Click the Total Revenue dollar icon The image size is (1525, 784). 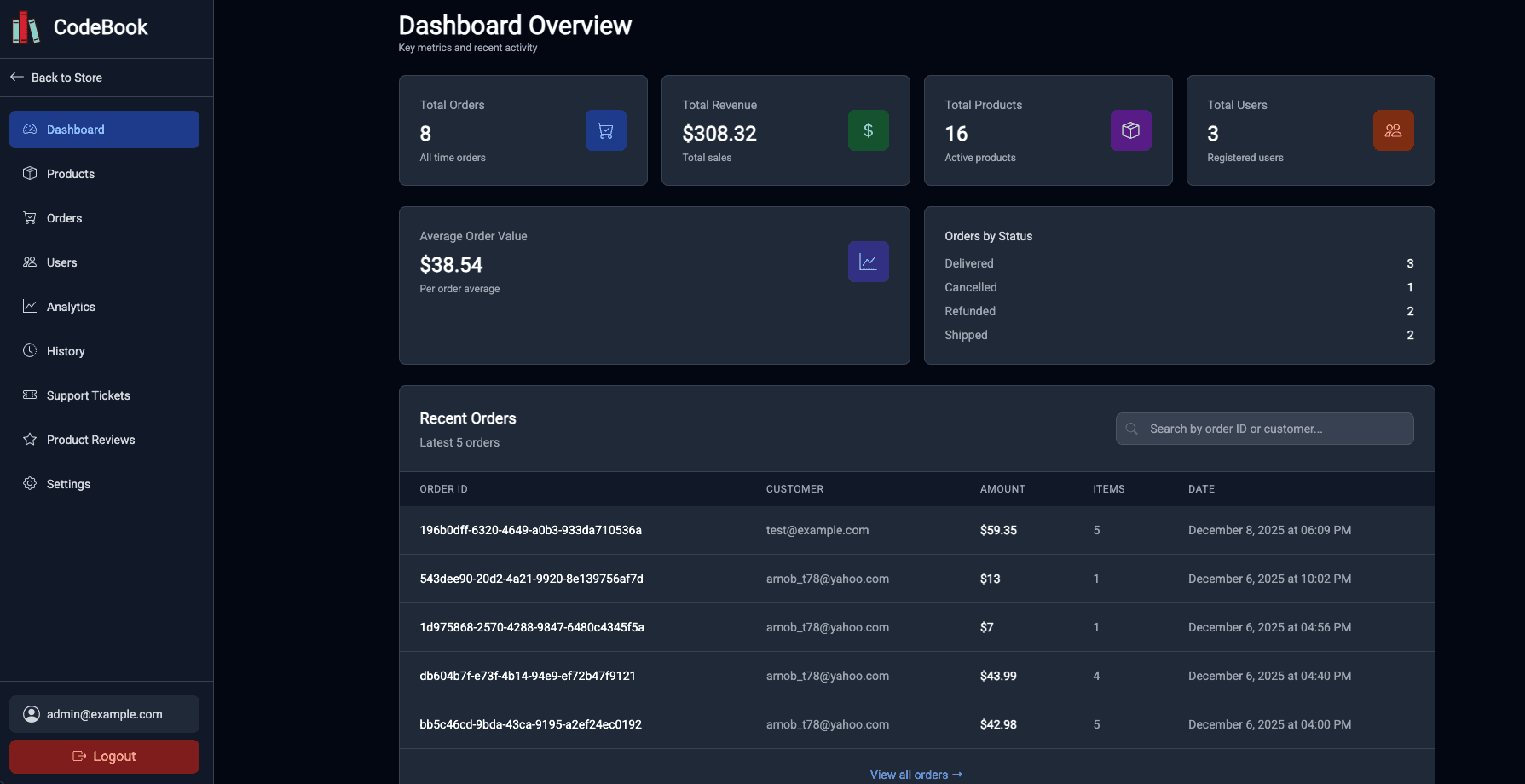click(x=868, y=130)
